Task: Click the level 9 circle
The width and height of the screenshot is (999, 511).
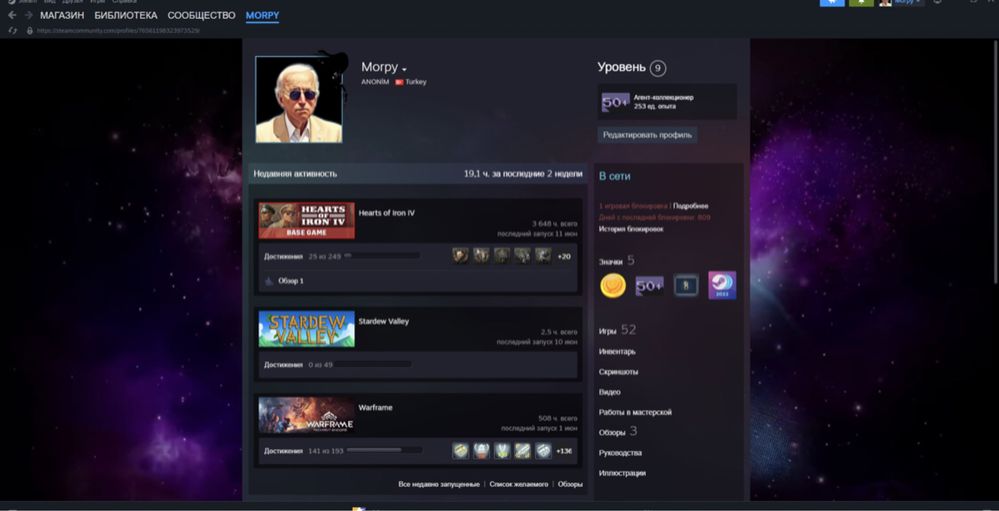Action: (x=658, y=68)
